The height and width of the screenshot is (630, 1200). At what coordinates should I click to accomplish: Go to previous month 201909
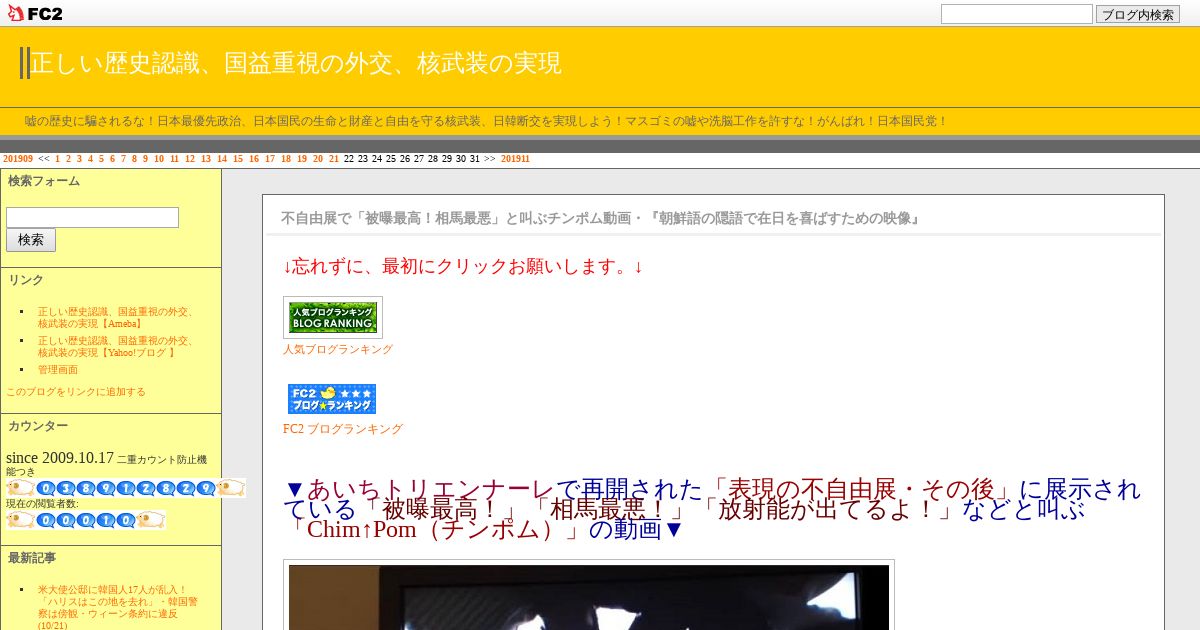pyautogui.click(x=18, y=159)
